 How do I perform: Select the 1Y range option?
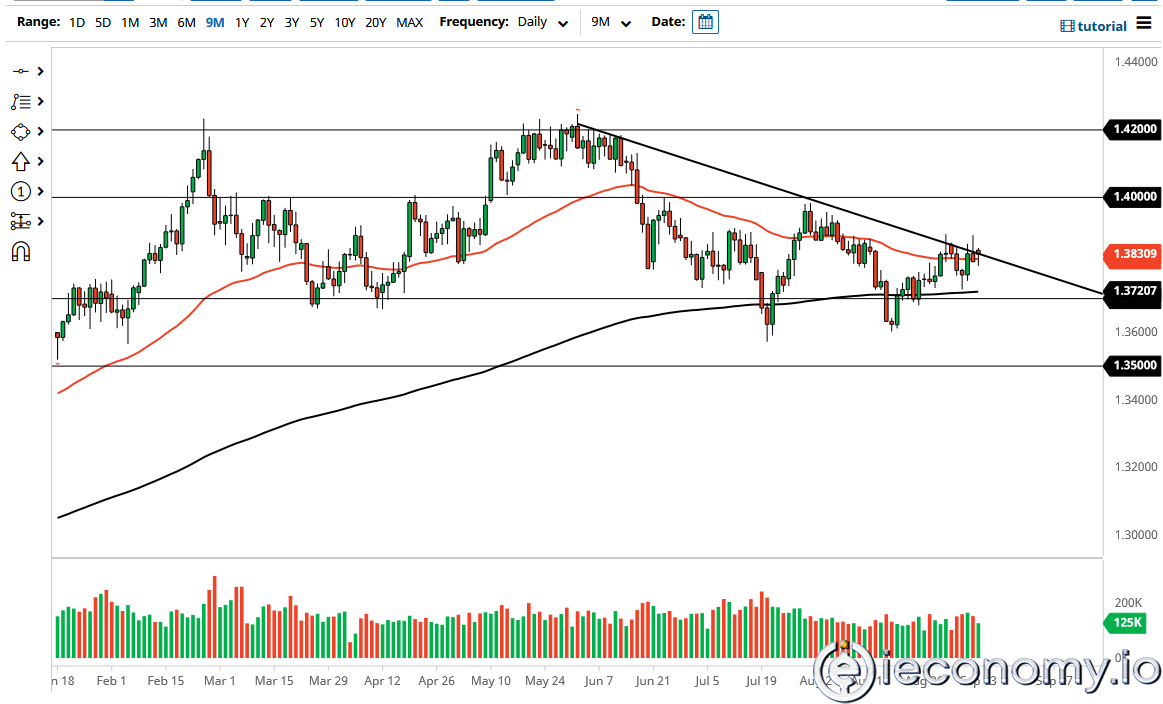[241, 21]
